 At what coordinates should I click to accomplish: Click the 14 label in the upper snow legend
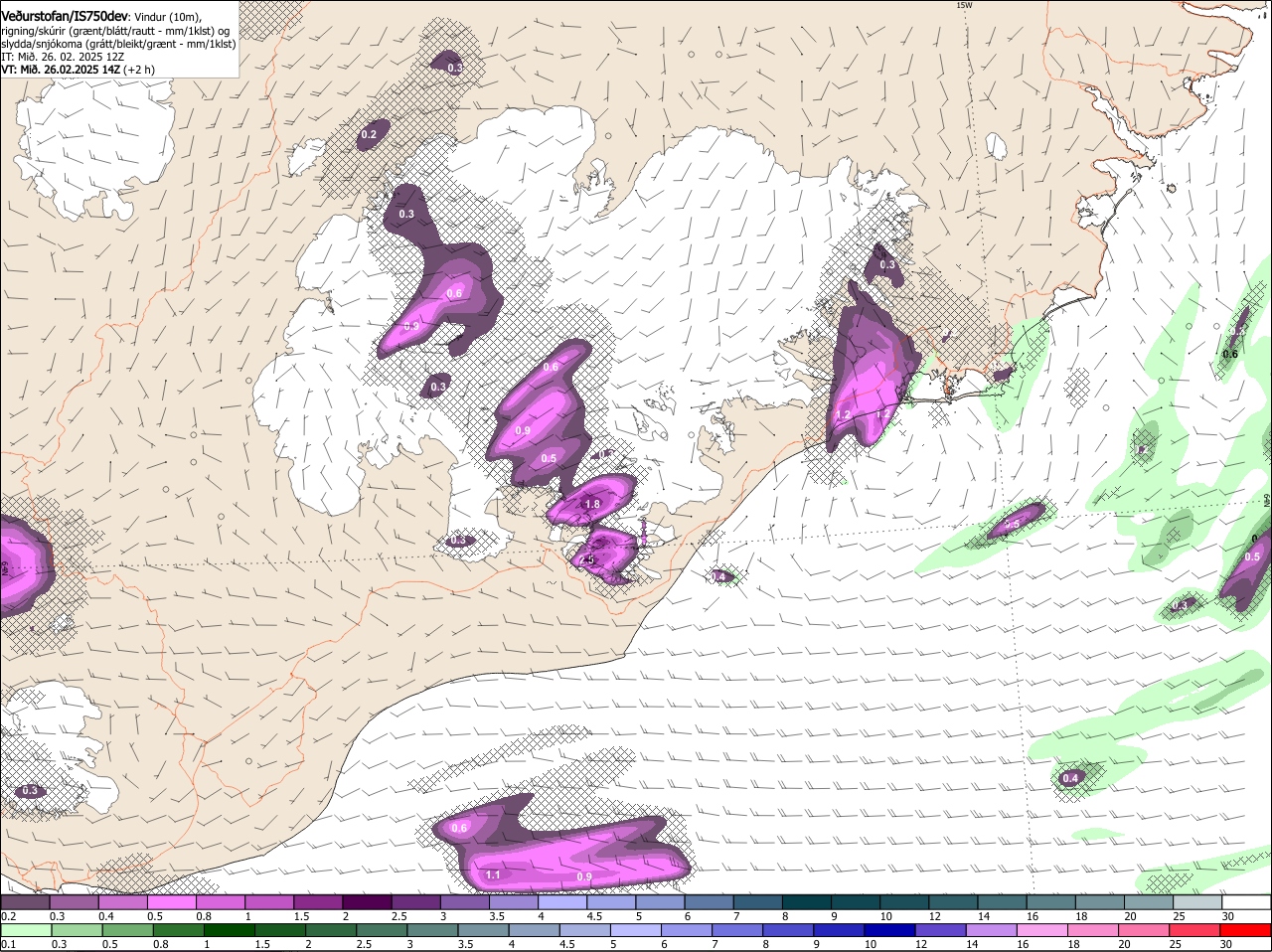pos(983,916)
